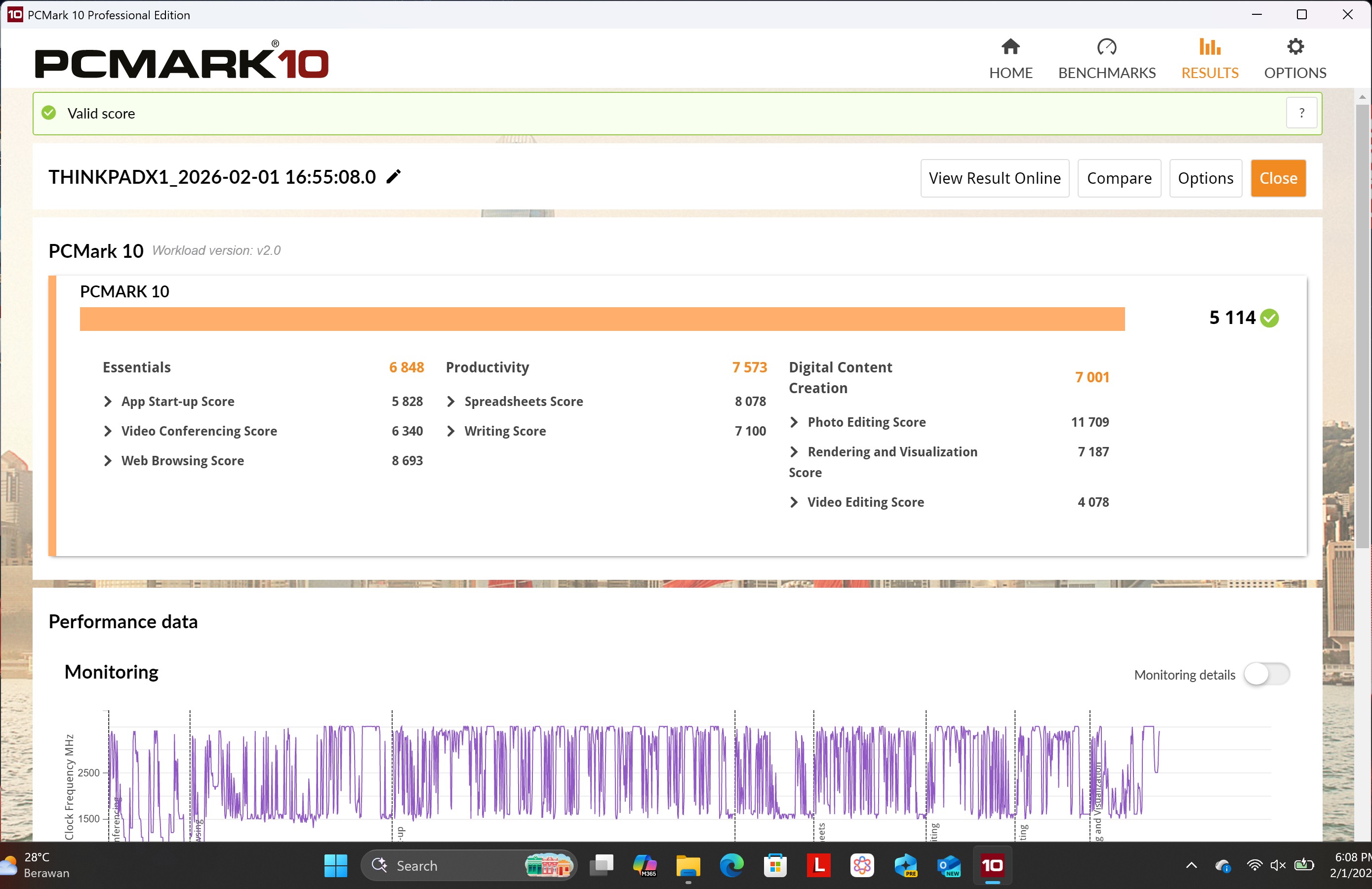Image resolution: width=1372 pixels, height=889 pixels.
Task: Open Microsoft Store taskbar icon
Action: point(775,865)
